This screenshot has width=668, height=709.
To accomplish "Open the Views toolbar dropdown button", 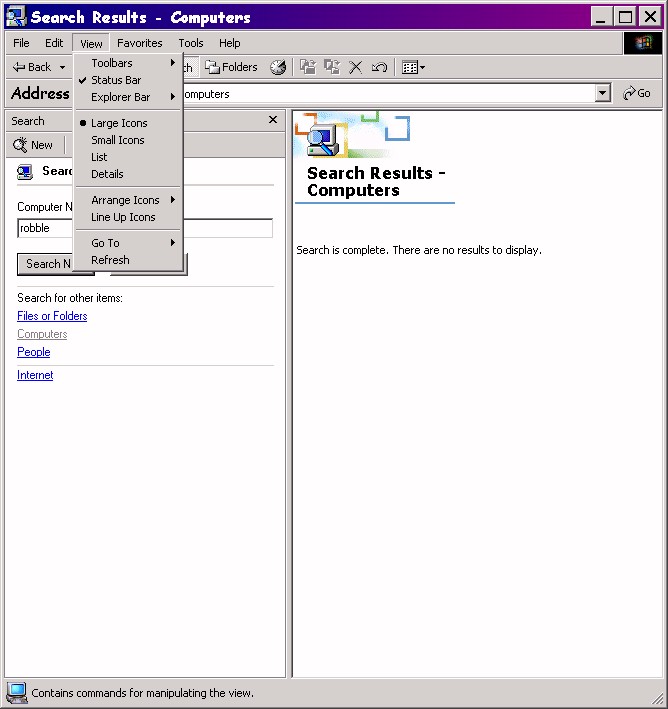I will (413, 67).
